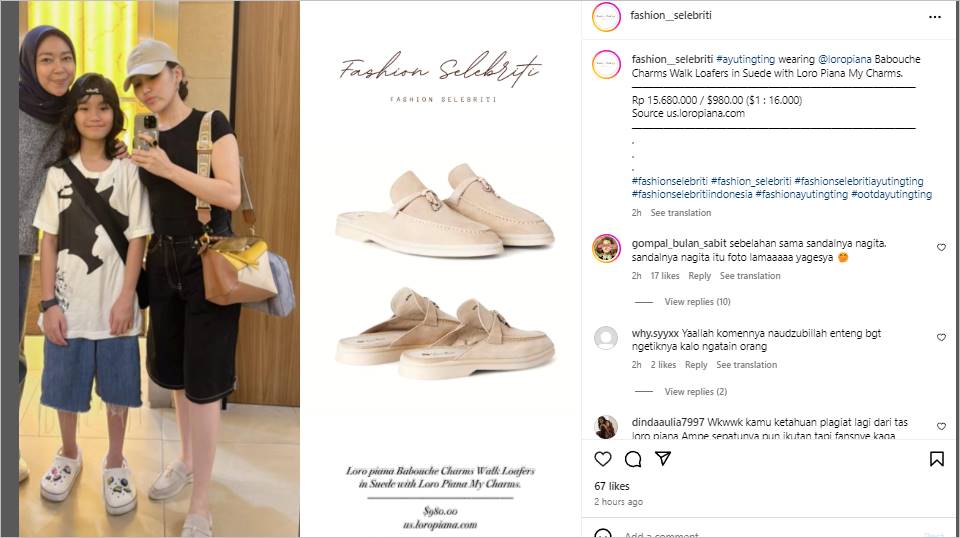Like the dindaaulia7997 comment
The image size is (960, 538).
click(x=941, y=426)
